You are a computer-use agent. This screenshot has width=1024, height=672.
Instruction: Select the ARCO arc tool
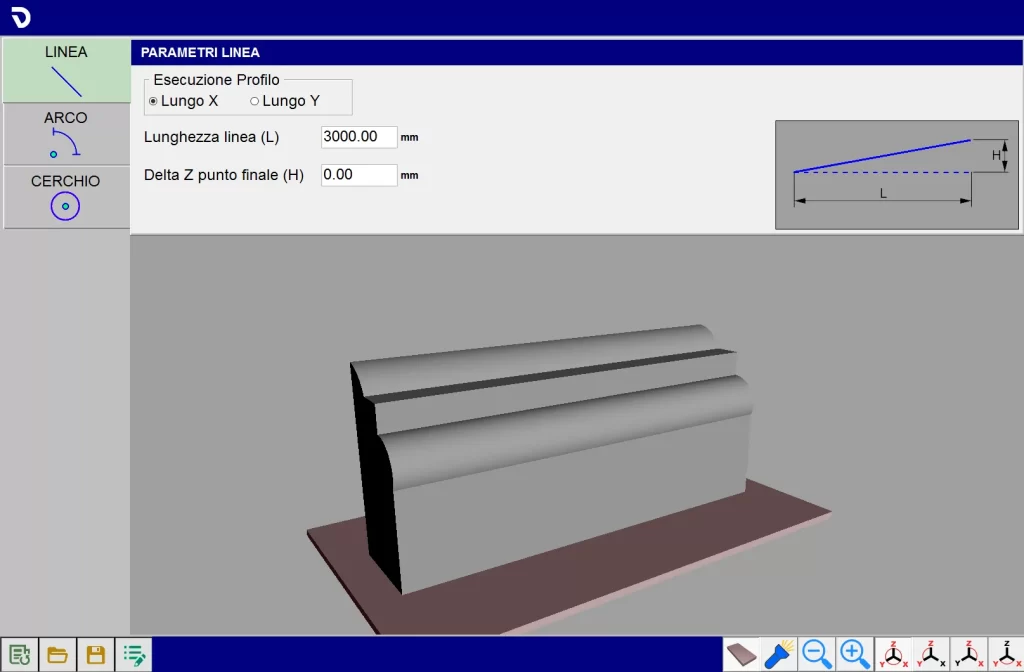[x=66, y=134]
